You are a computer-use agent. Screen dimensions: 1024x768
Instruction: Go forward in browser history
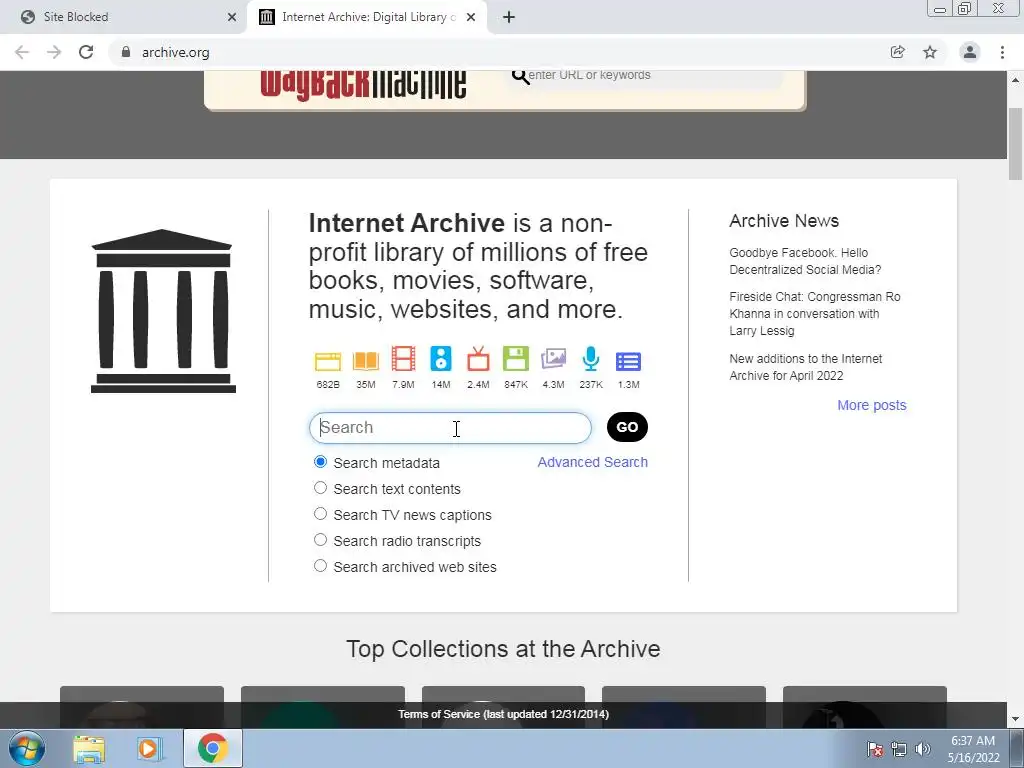click(54, 52)
